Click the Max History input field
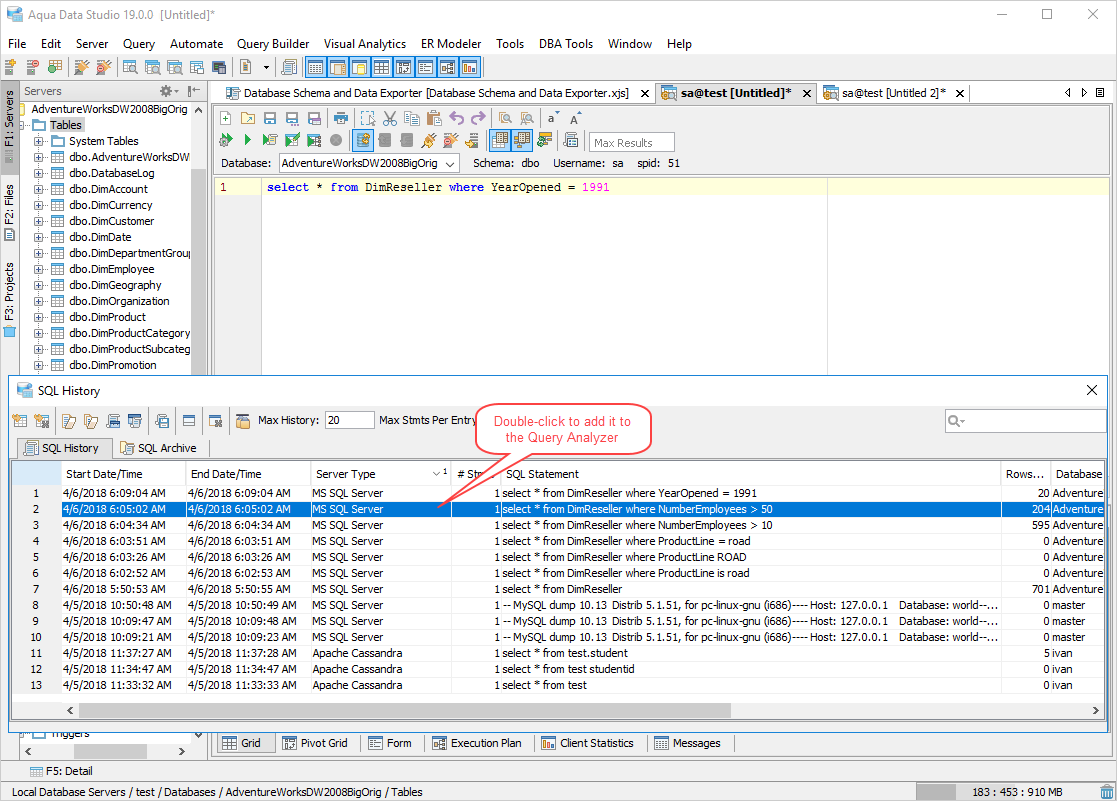The height and width of the screenshot is (801, 1117). pyautogui.click(x=349, y=420)
